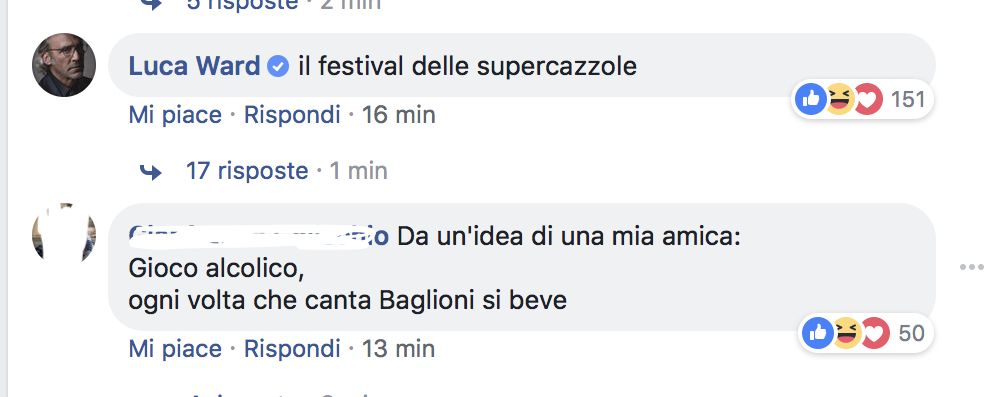
Task: Open Luca Ward's profile picture
Action: [x=64, y=65]
